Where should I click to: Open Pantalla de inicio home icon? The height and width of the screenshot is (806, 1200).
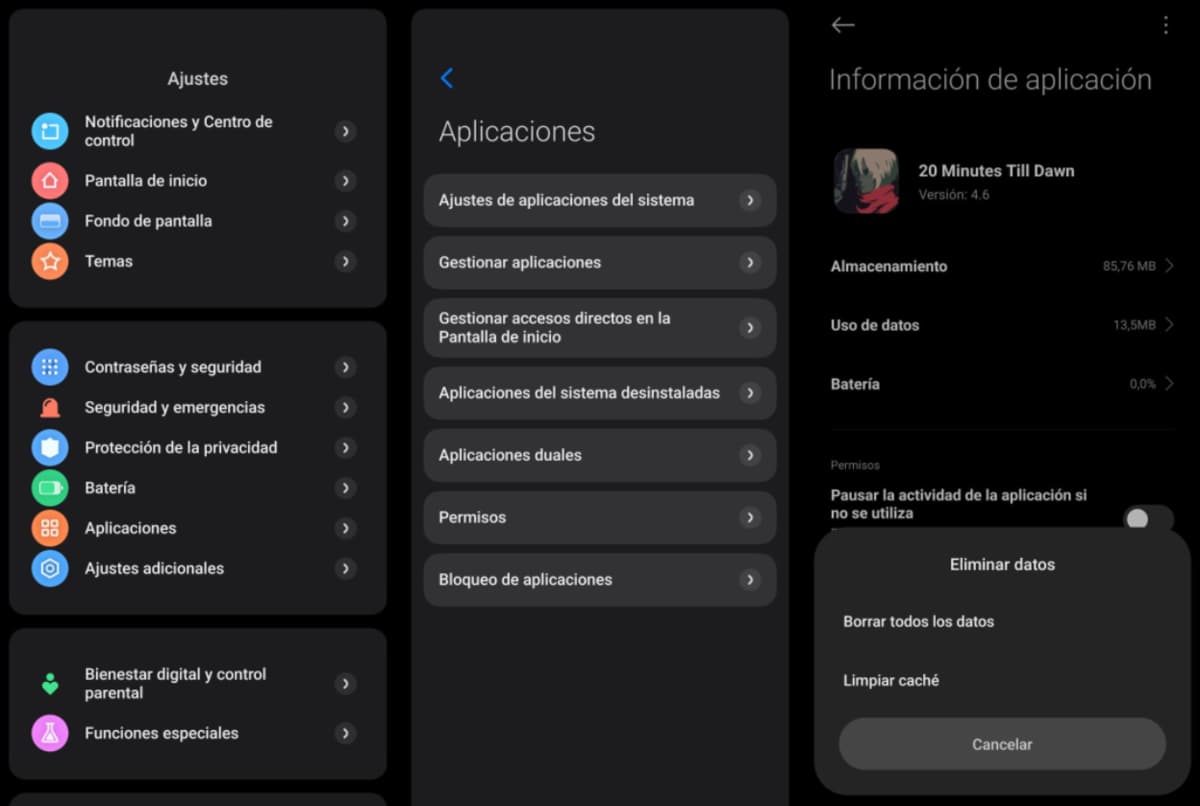tap(50, 181)
